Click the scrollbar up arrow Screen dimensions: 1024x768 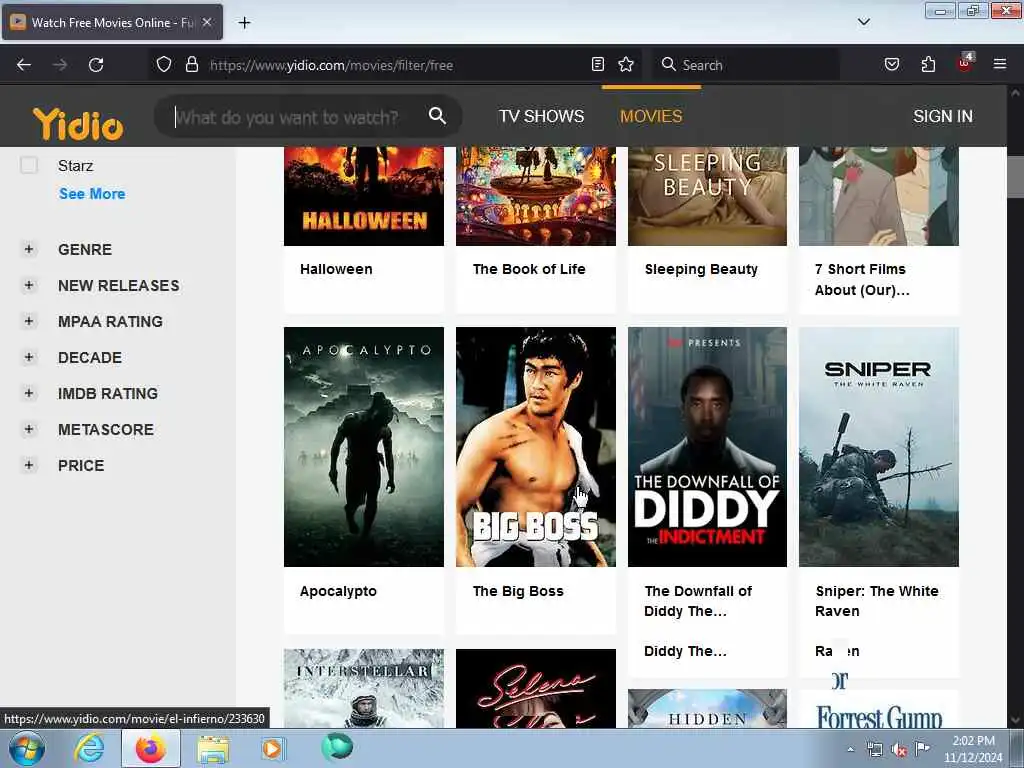click(x=1015, y=93)
